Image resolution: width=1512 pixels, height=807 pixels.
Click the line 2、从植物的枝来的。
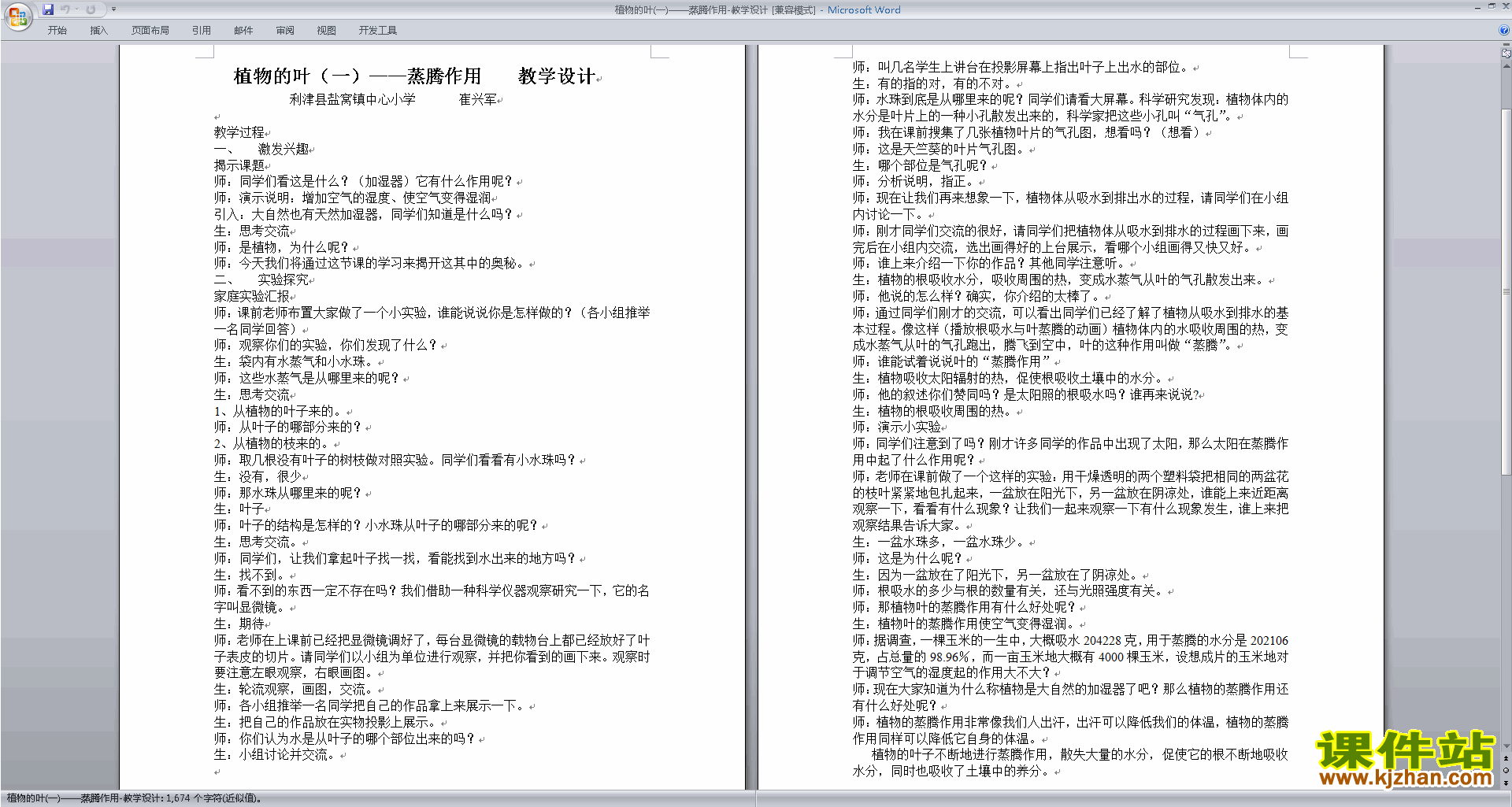pos(273,443)
